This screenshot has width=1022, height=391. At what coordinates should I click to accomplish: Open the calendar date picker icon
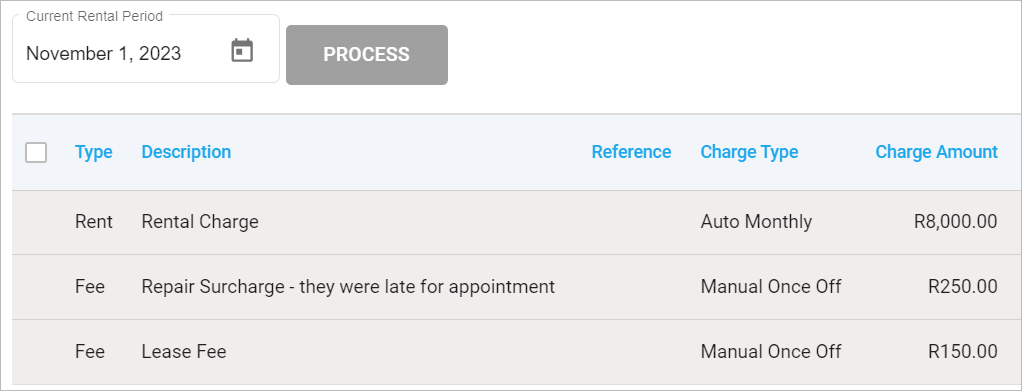242,51
